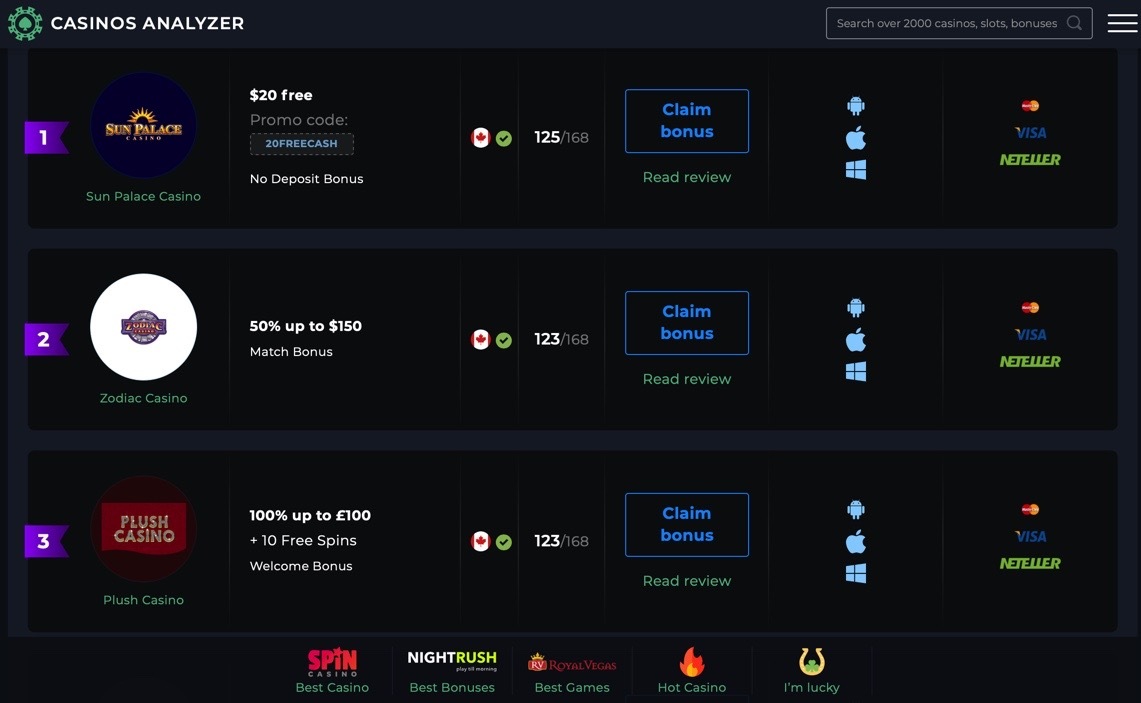Click the 'Welcome Bonus' label
1141x703 pixels.
pos(301,566)
